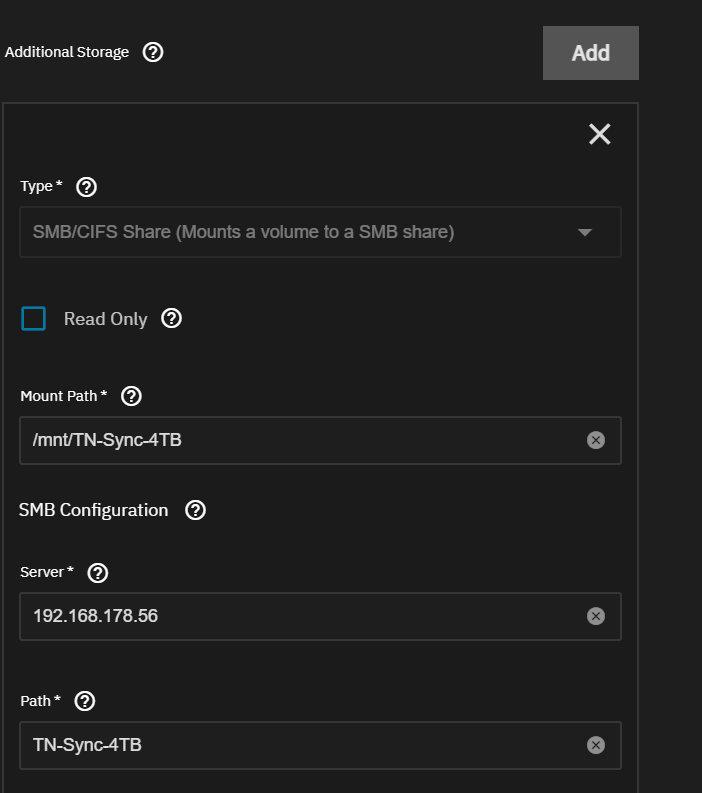Select the Additional Storage heading label
This screenshot has width=702, height=793.
click(67, 52)
